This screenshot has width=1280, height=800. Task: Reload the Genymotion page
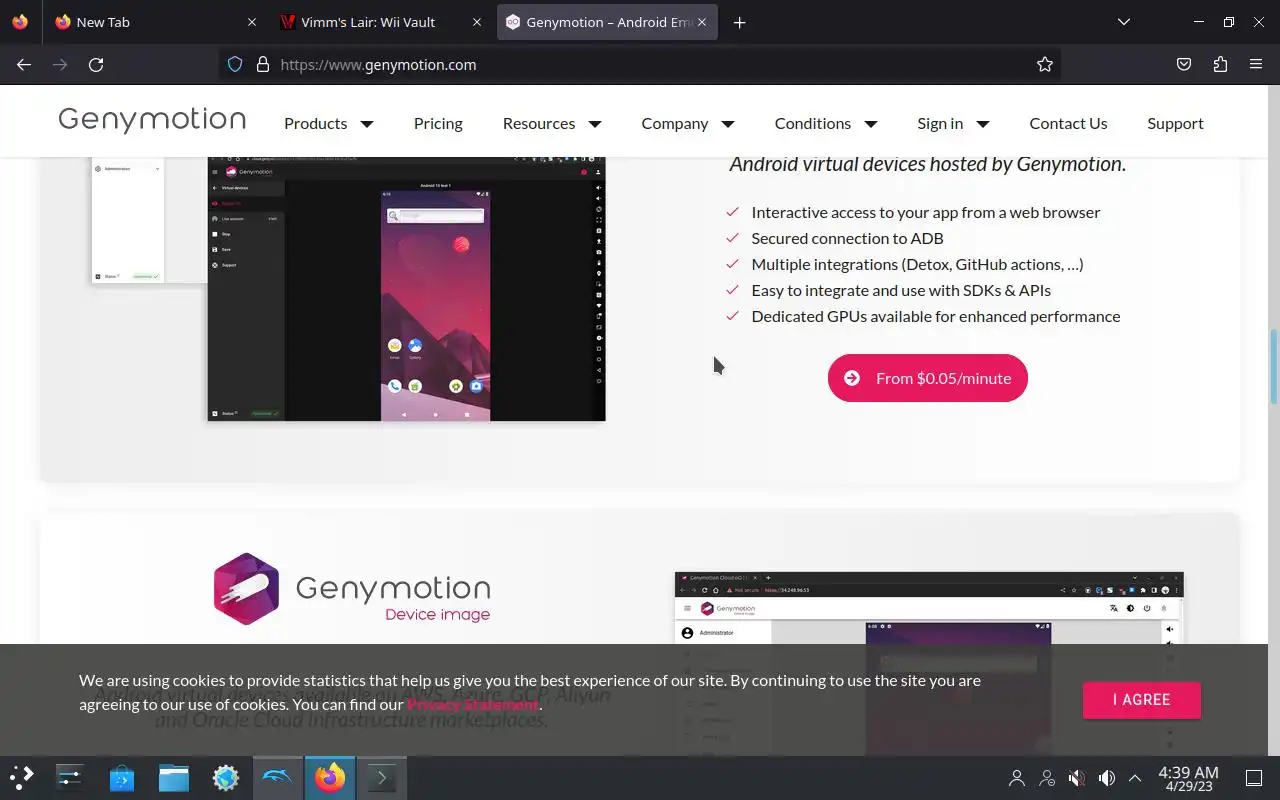pyautogui.click(x=96, y=64)
